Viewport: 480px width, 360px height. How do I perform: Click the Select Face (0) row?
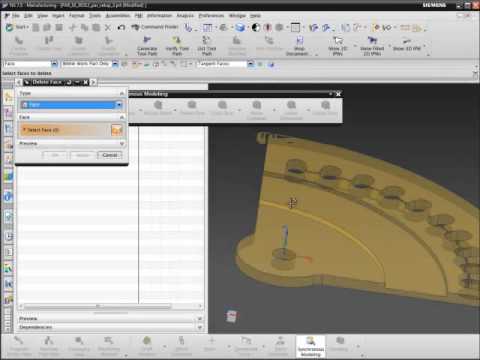[x=71, y=130]
